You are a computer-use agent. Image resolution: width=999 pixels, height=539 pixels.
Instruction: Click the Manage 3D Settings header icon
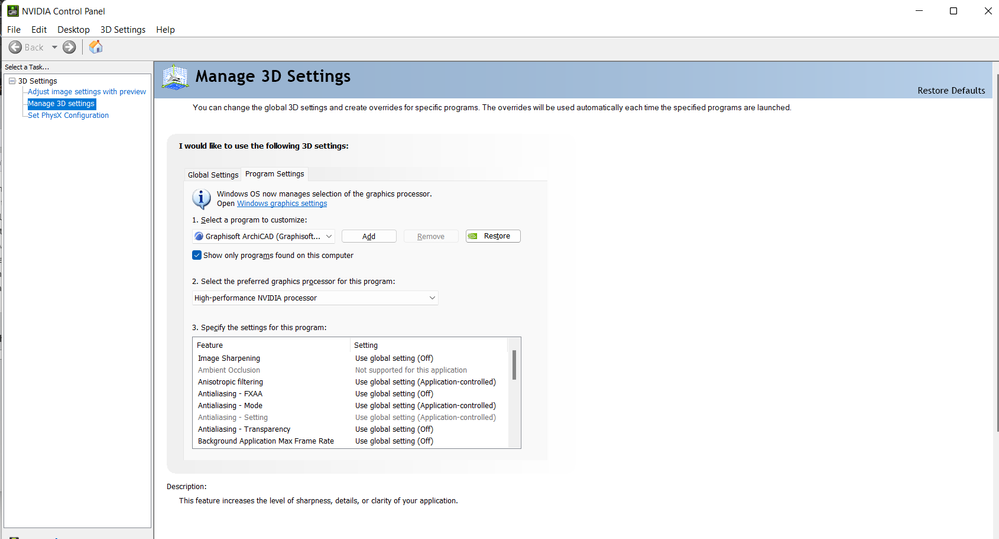tap(175, 78)
